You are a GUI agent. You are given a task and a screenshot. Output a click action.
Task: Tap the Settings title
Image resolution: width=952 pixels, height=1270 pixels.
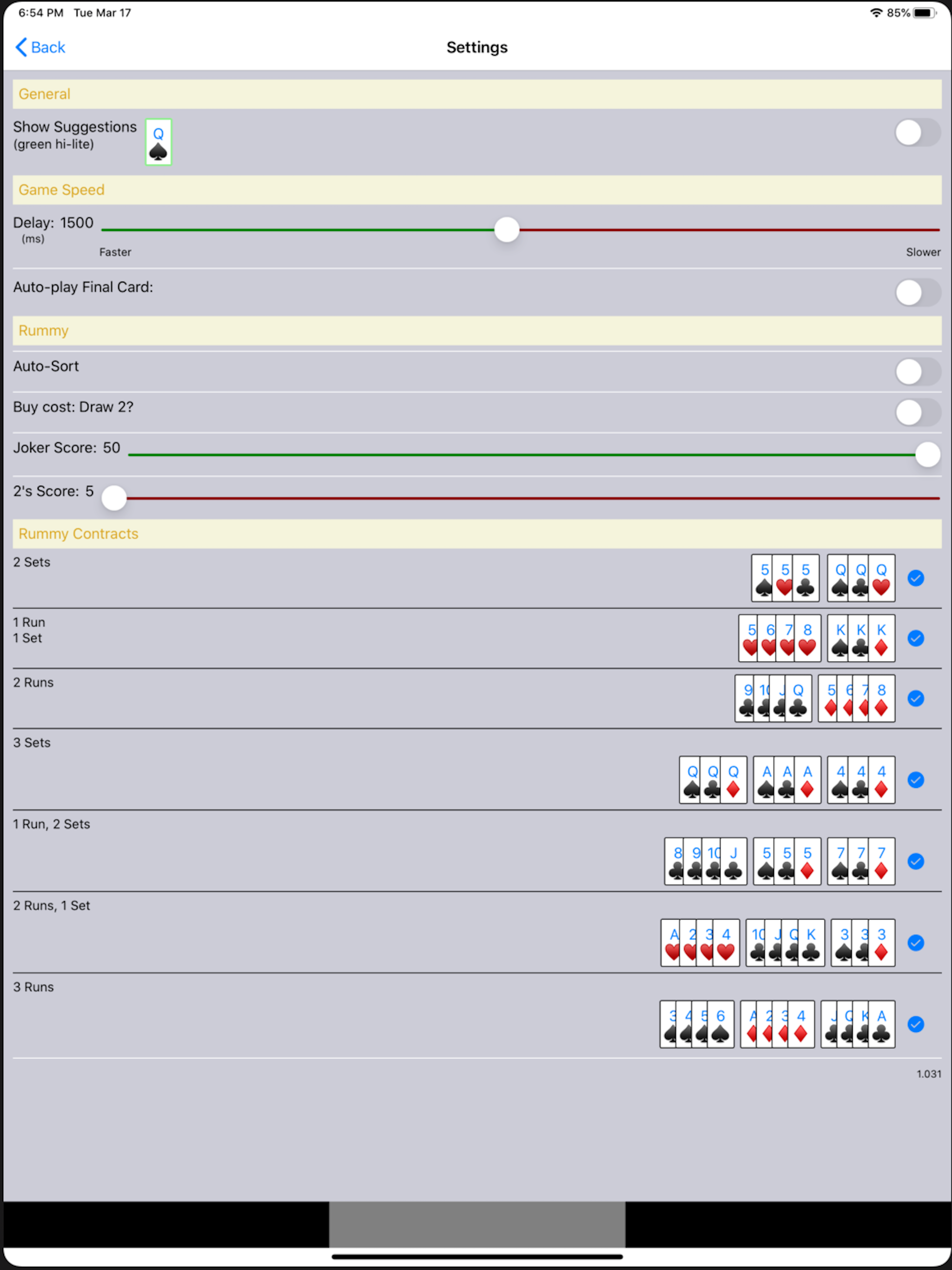(x=476, y=47)
